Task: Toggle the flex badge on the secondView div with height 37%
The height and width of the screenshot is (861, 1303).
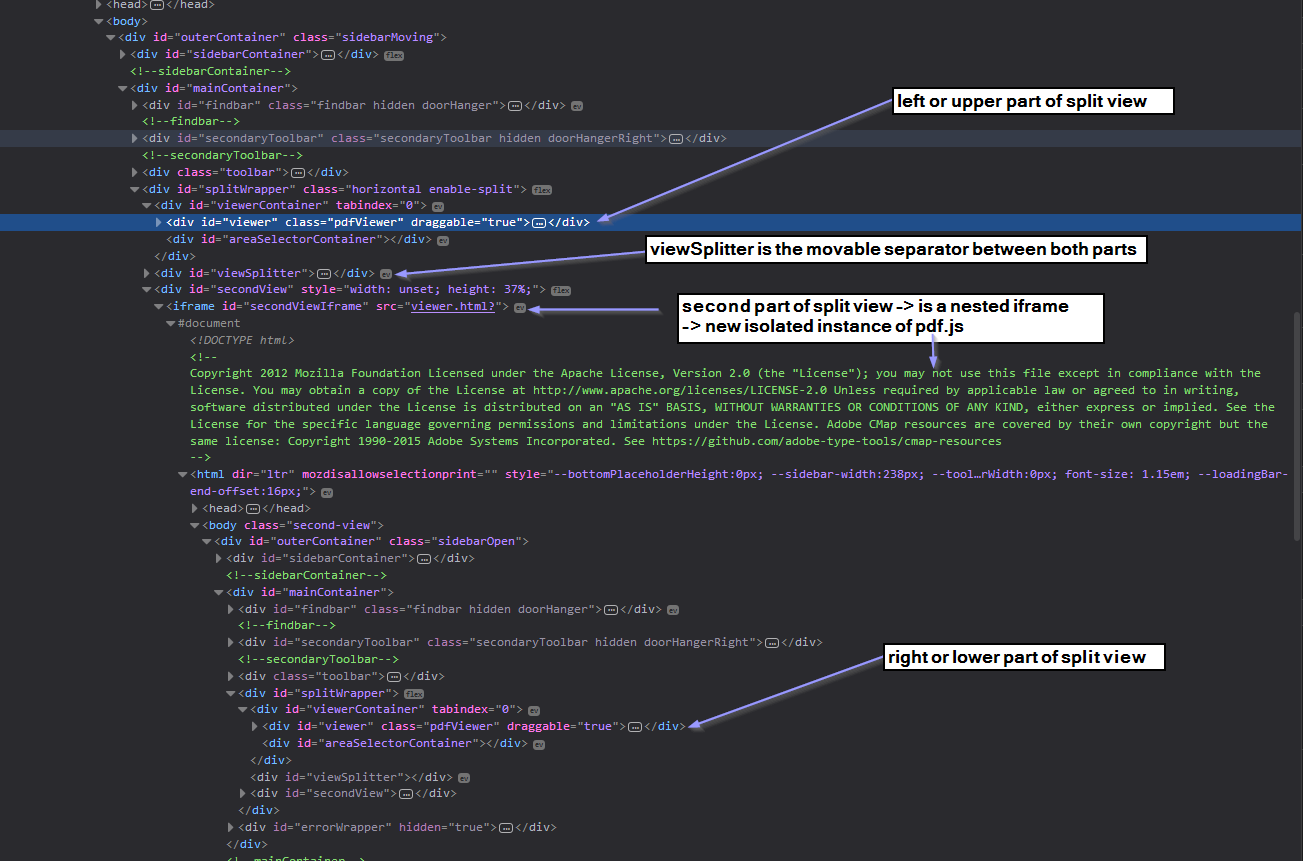Action: pyautogui.click(x=561, y=290)
